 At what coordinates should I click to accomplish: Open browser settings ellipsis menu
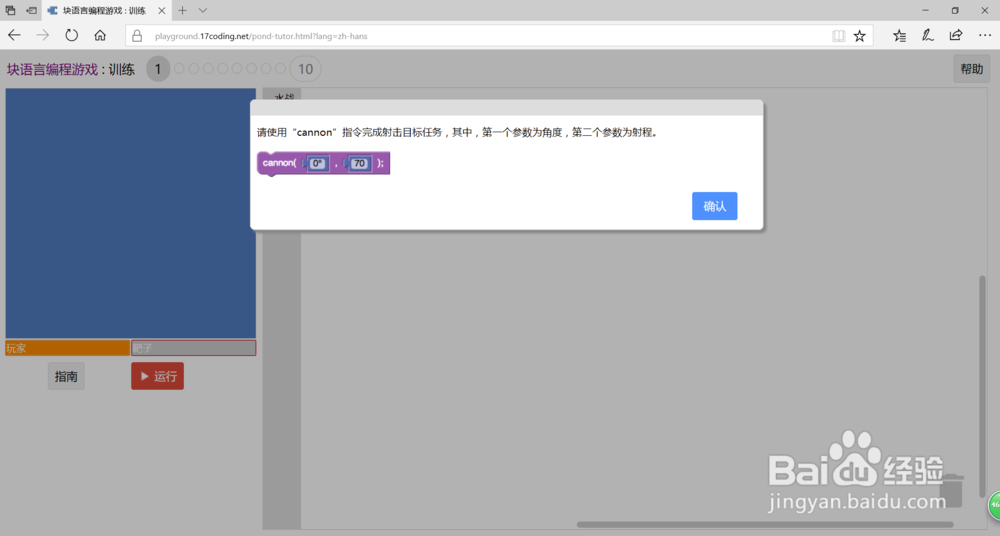tap(985, 36)
